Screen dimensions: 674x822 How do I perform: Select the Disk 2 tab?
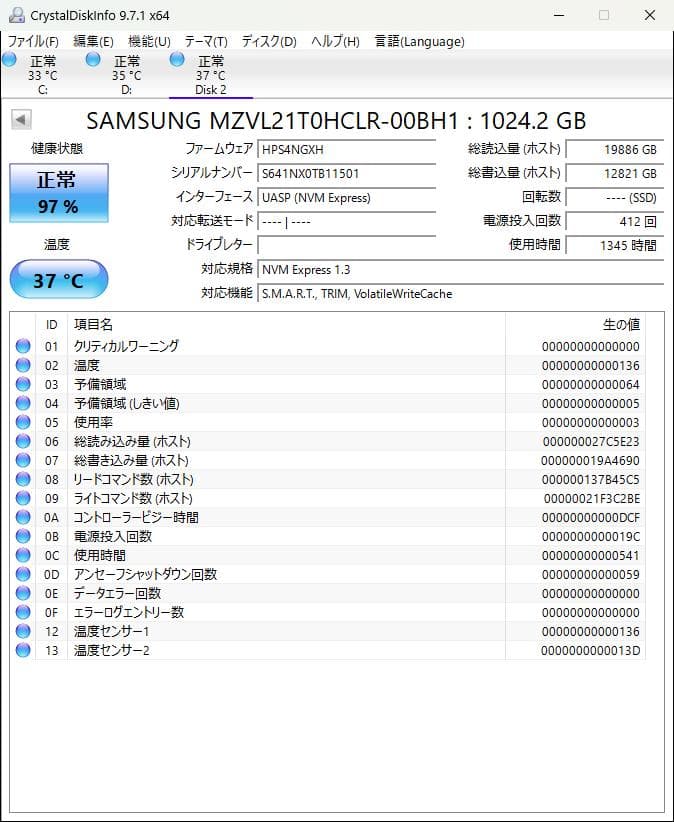point(211,75)
